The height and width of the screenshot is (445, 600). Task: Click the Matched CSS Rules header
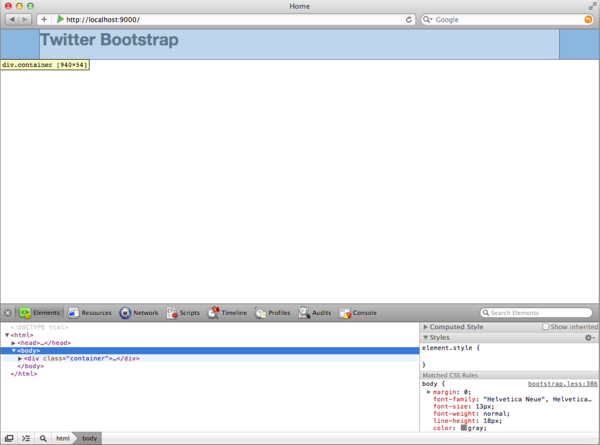tap(450, 375)
